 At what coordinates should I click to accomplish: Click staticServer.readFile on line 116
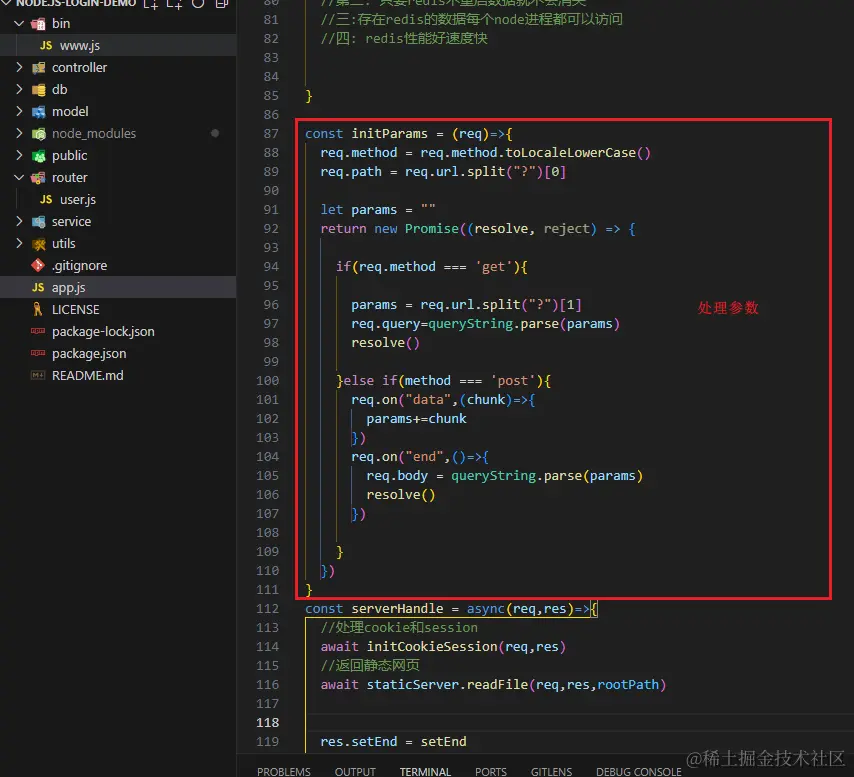click(447, 684)
